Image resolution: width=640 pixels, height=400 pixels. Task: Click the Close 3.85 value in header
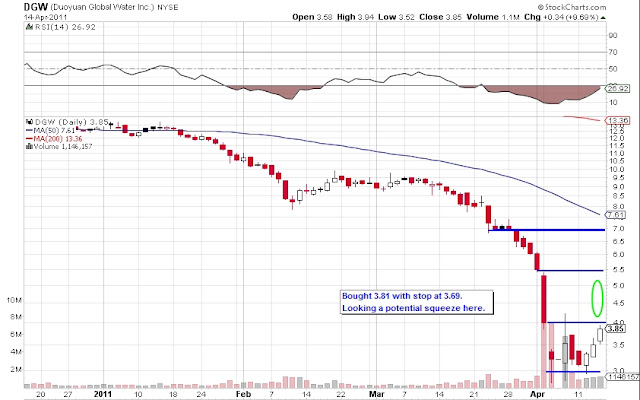point(440,17)
